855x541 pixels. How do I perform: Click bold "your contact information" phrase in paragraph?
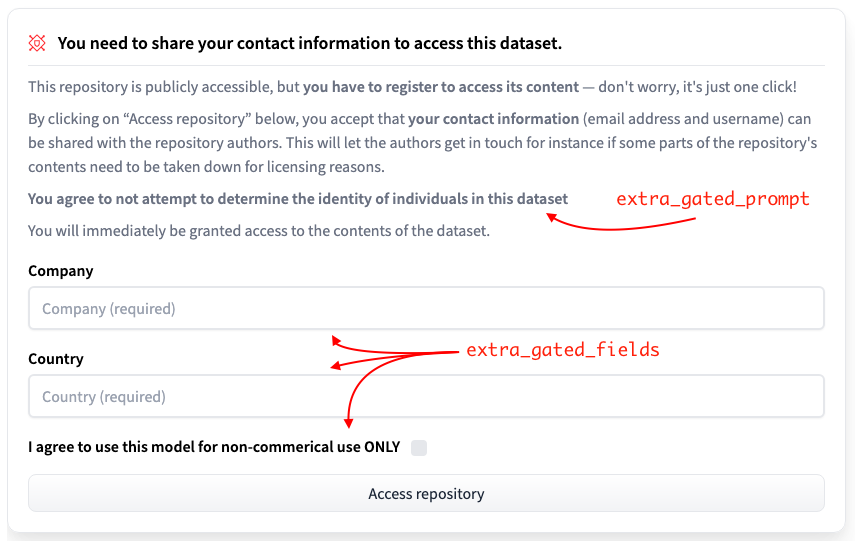click(x=494, y=120)
